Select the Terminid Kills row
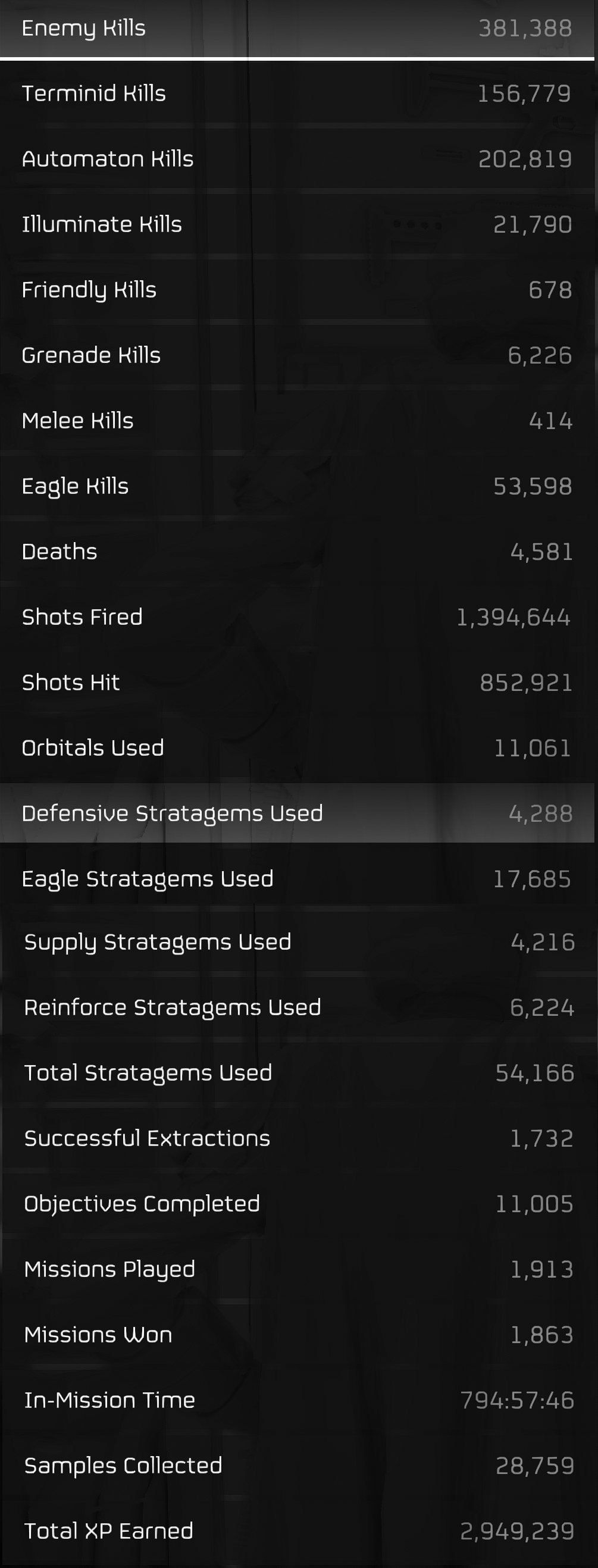The height and width of the screenshot is (1568, 598). (x=297, y=93)
